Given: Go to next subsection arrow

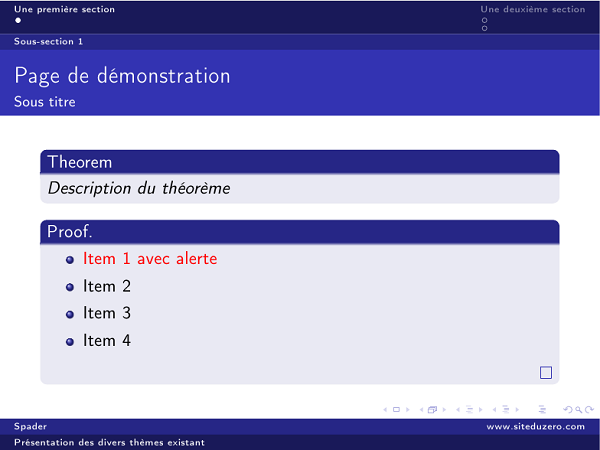Looking at the screenshot, I should tap(481, 409).
